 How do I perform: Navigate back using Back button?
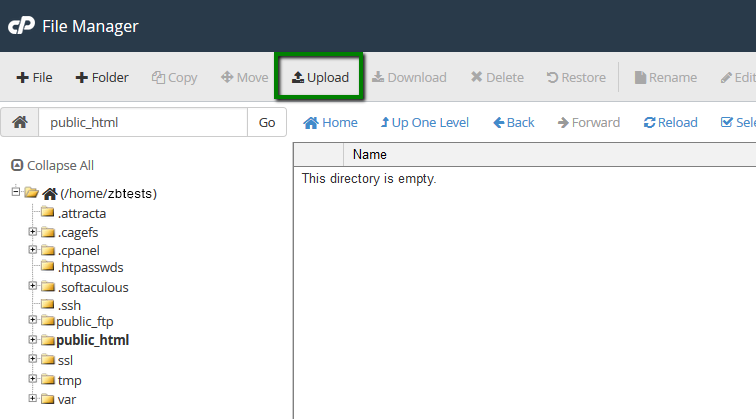click(514, 123)
